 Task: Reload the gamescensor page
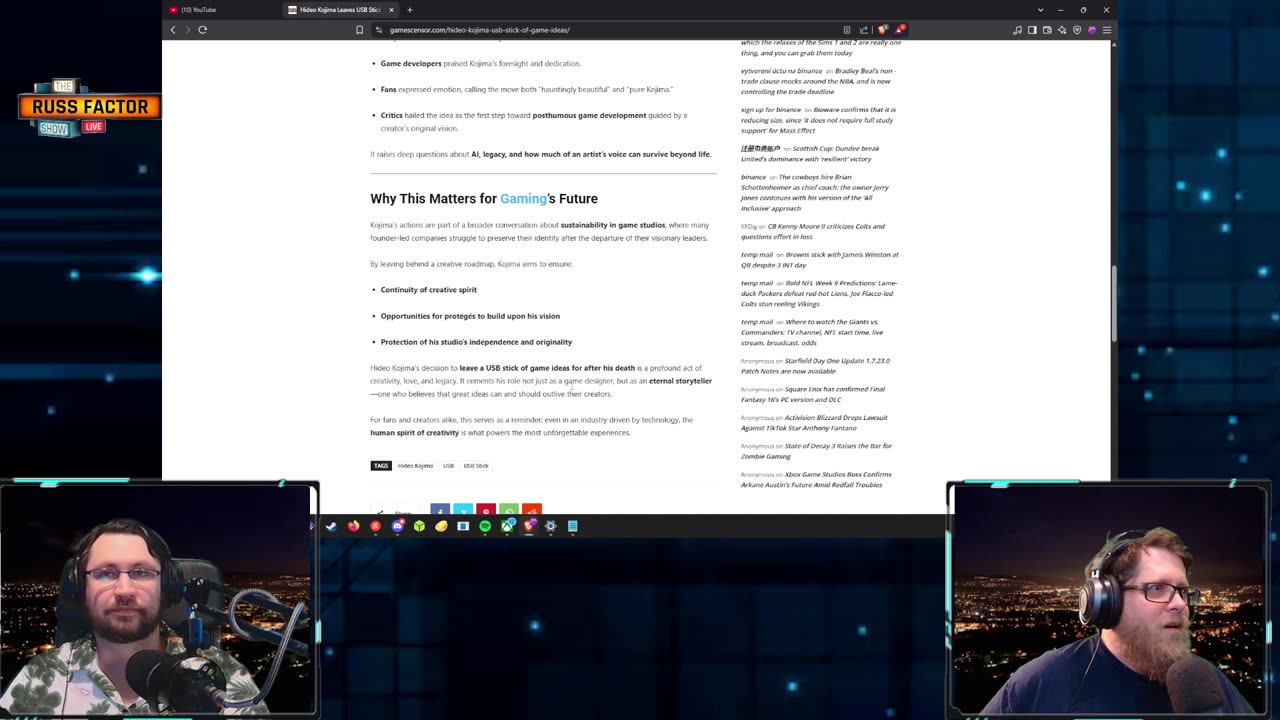(x=202, y=30)
